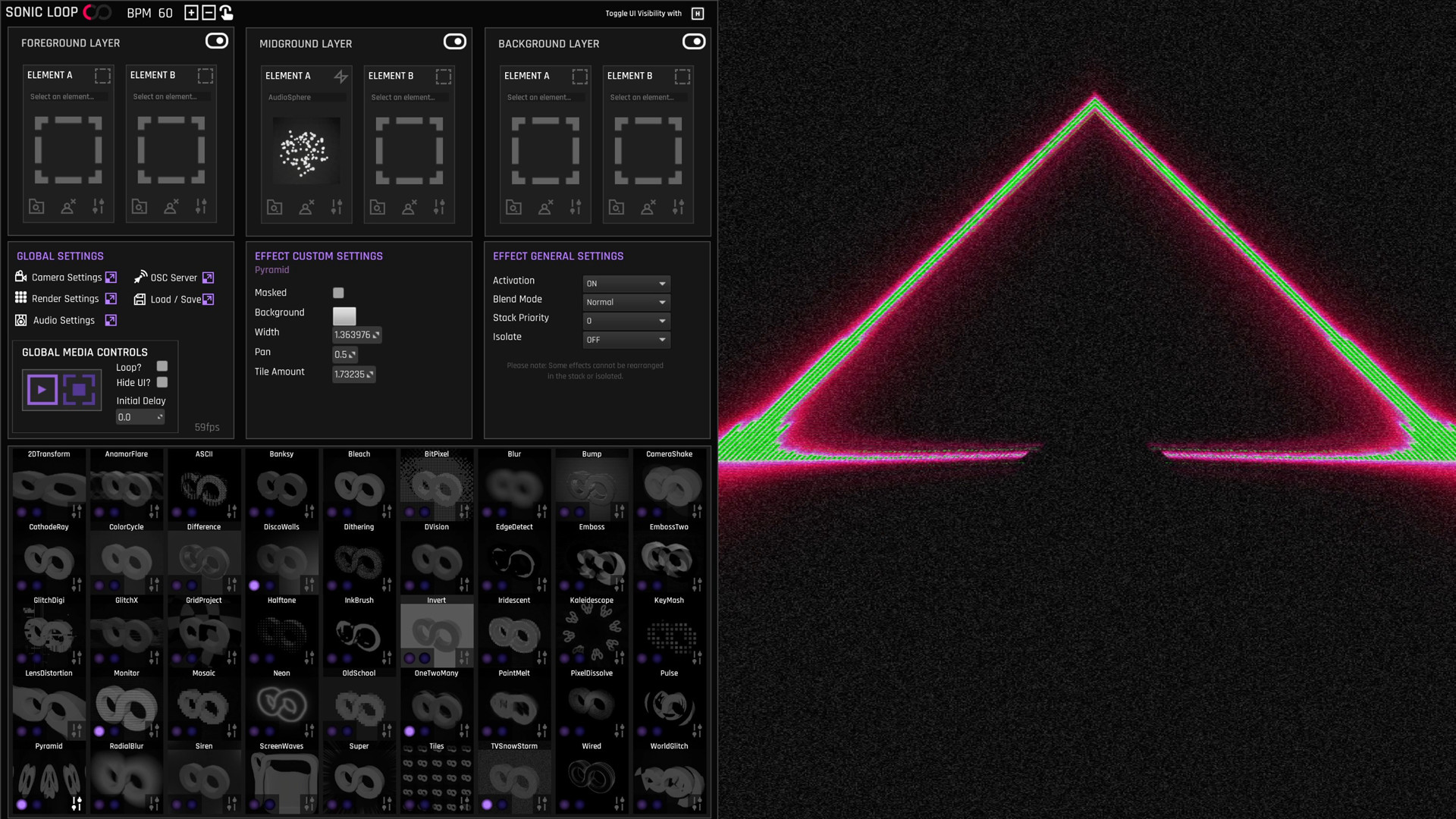
Task: Open the OSC Server settings popout
Action: (x=208, y=278)
